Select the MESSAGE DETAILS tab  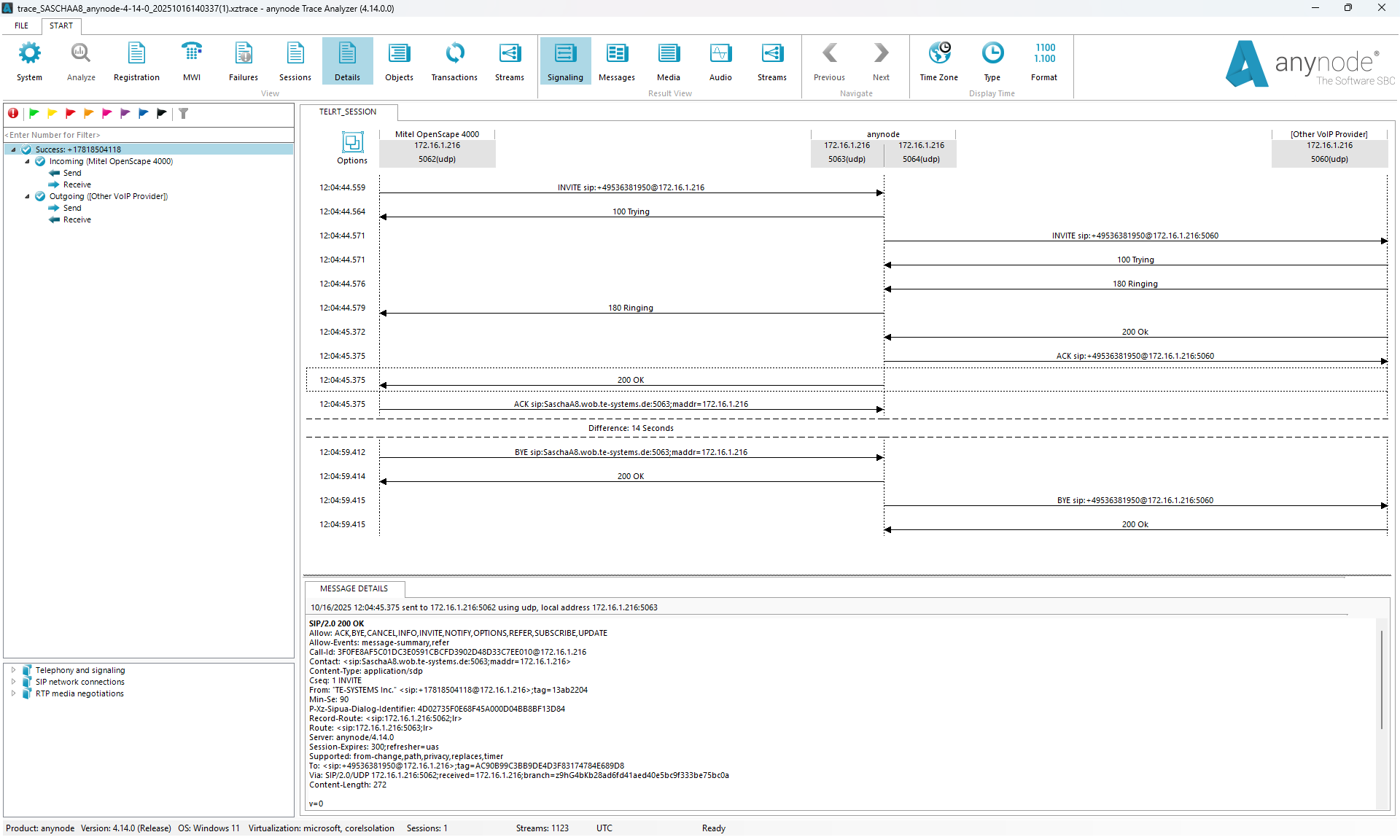[353, 588]
